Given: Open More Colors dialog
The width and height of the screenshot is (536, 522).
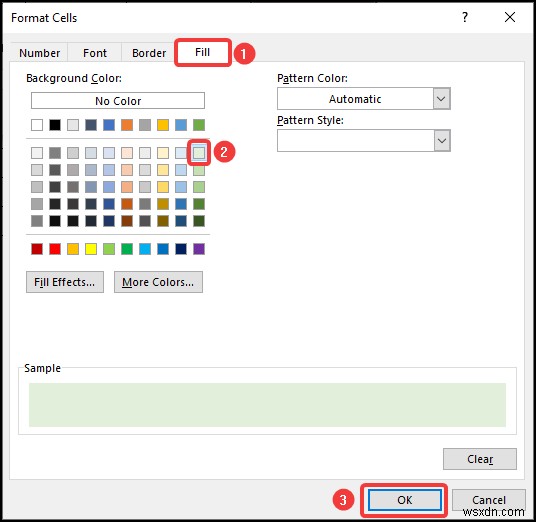Looking at the screenshot, I should 158,282.
